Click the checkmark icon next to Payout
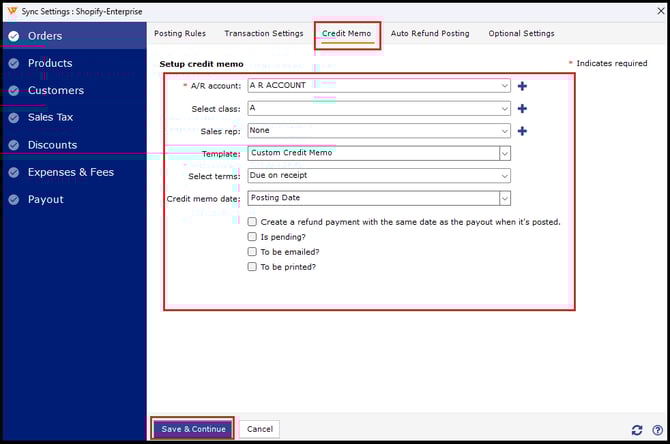The width and height of the screenshot is (670, 444). pyautogui.click(x=13, y=200)
